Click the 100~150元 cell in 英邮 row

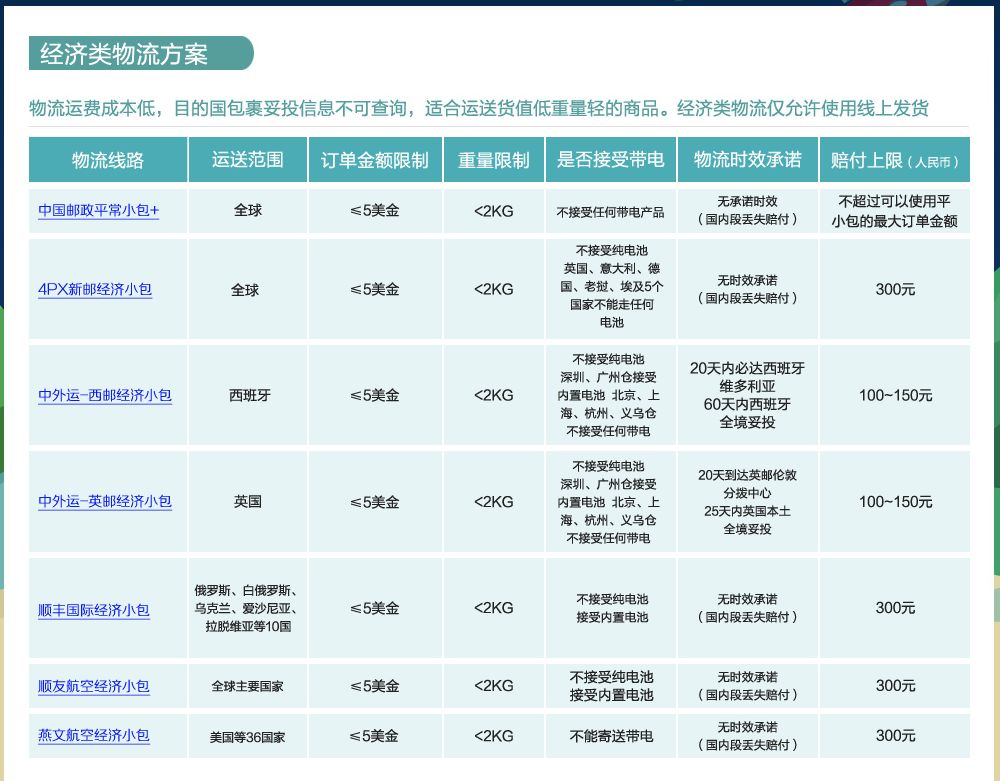point(895,502)
